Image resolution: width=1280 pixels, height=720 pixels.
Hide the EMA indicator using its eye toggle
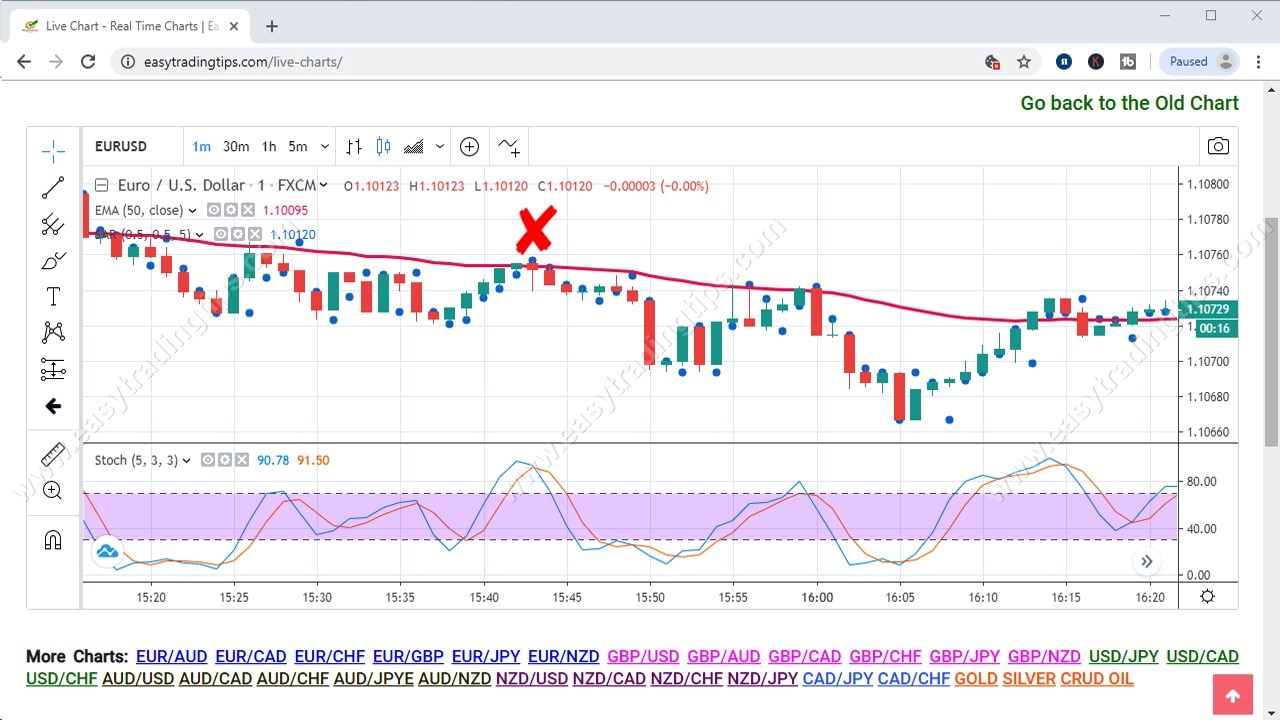[x=214, y=210]
